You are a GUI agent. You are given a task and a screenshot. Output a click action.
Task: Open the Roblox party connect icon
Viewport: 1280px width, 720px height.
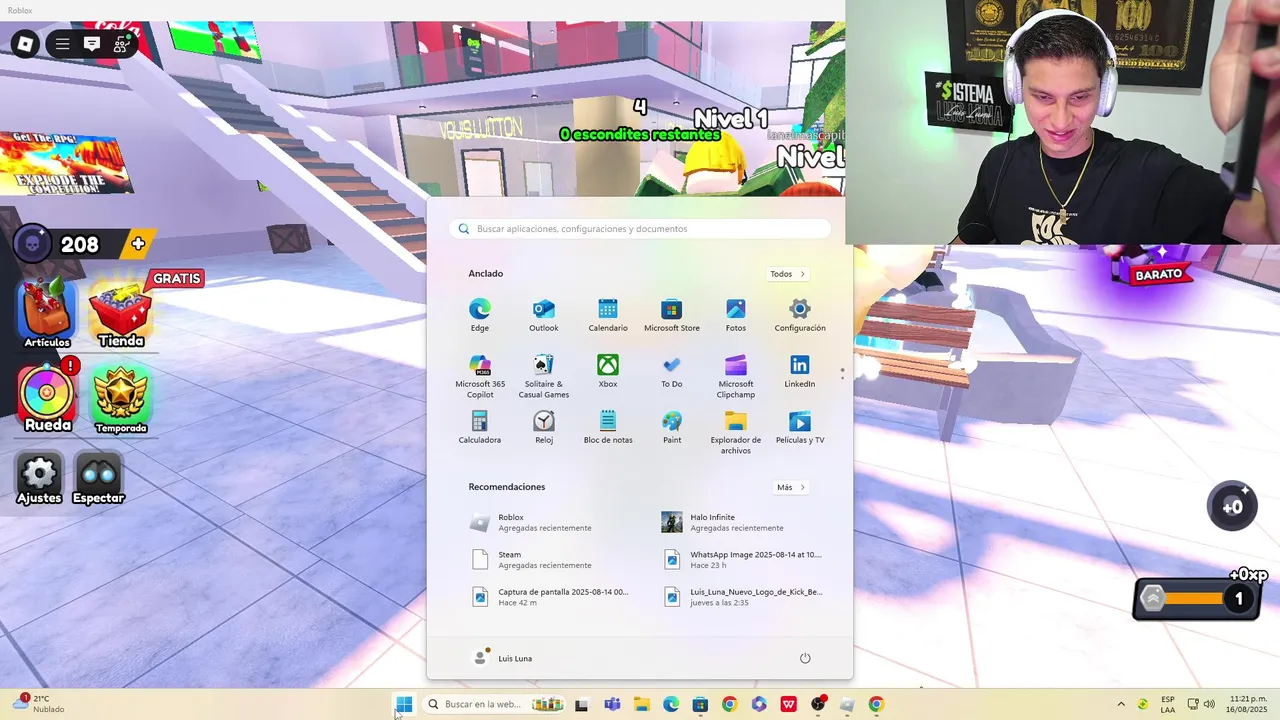pyautogui.click(x=122, y=44)
